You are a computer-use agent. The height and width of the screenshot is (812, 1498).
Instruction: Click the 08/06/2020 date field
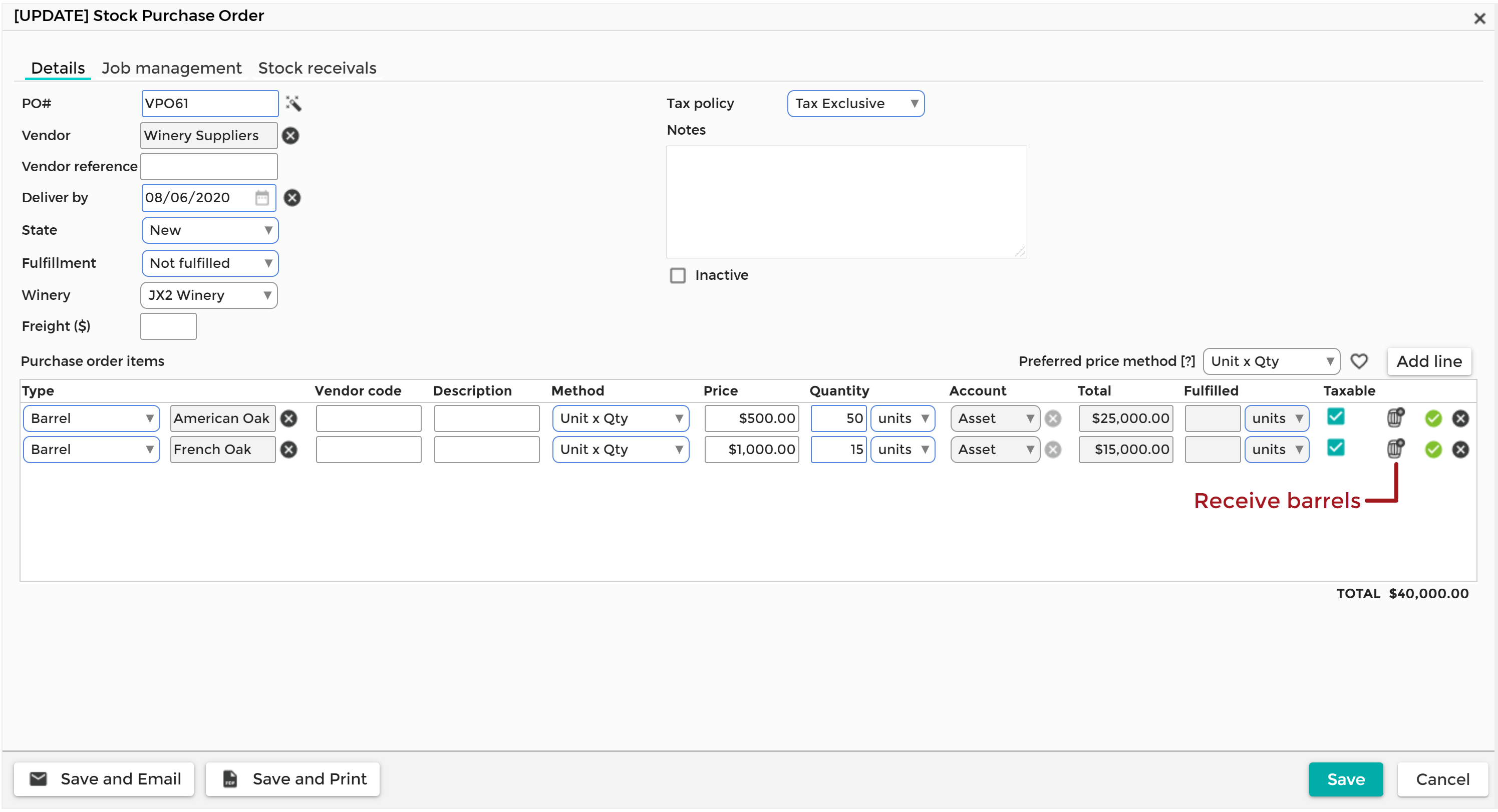[209, 198]
